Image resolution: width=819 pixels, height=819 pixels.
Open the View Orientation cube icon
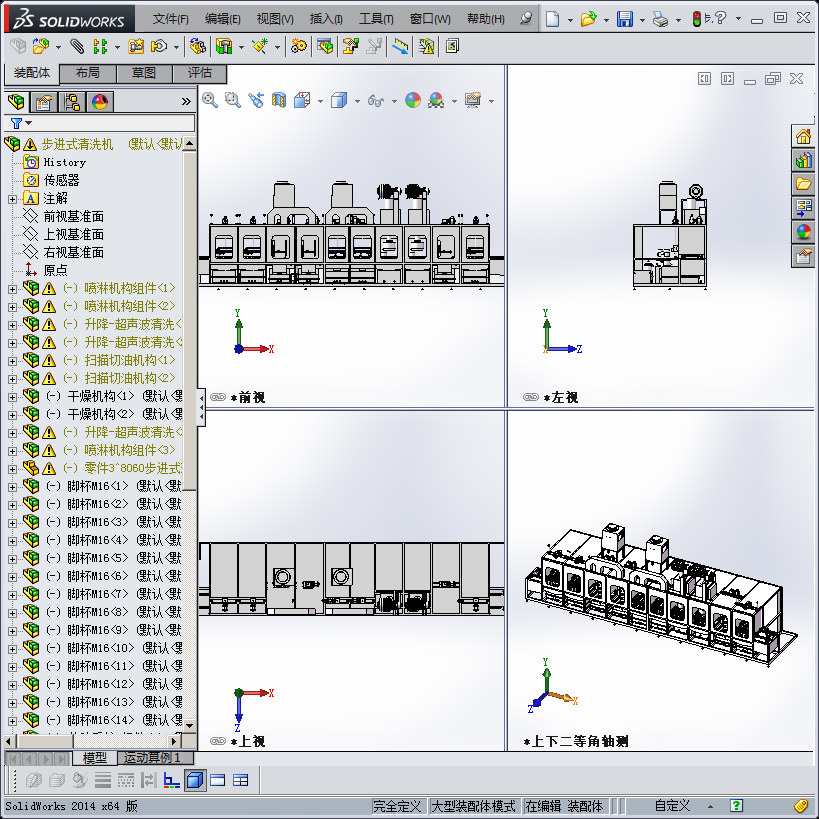302,100
